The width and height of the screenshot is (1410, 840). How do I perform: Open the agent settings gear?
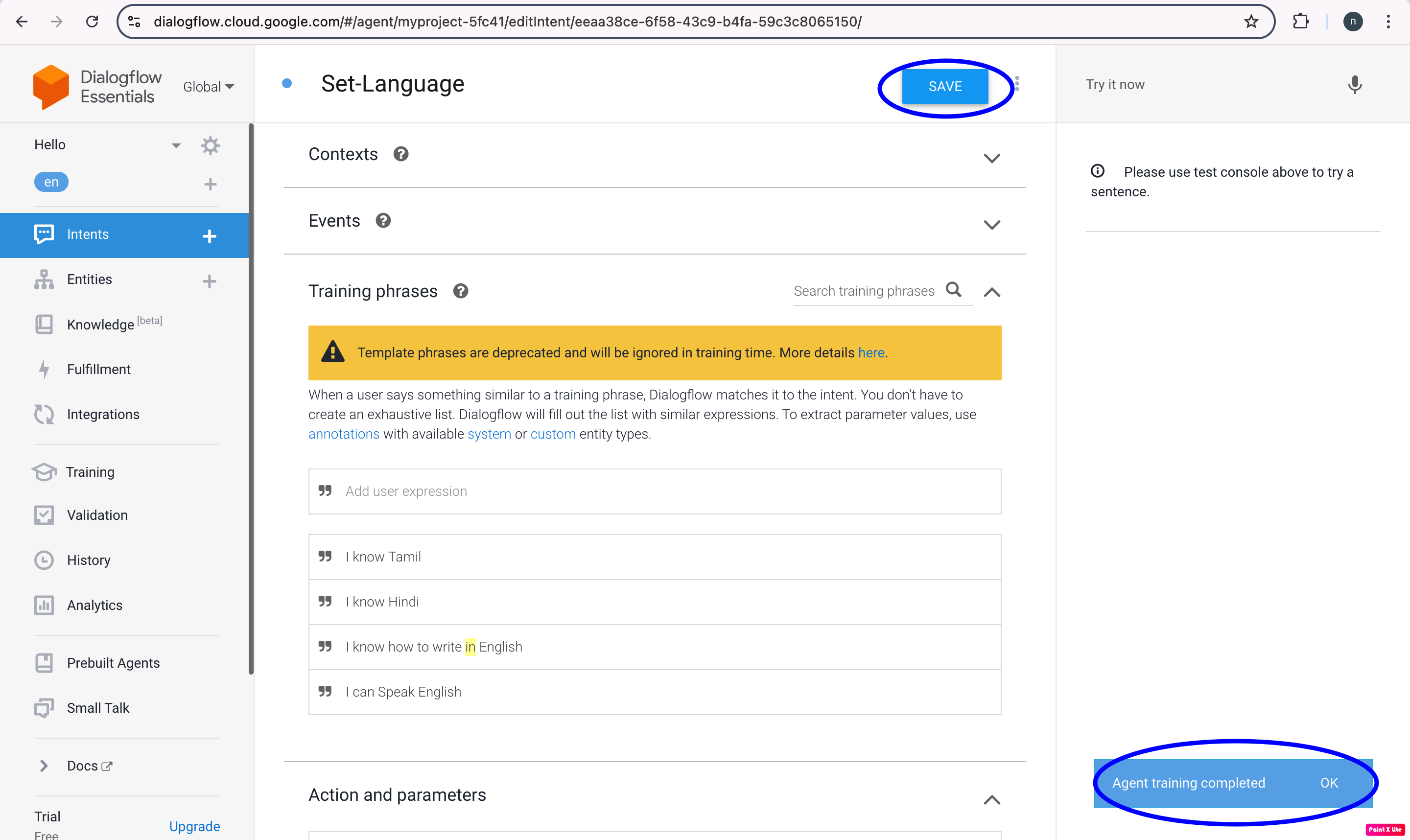210,145
